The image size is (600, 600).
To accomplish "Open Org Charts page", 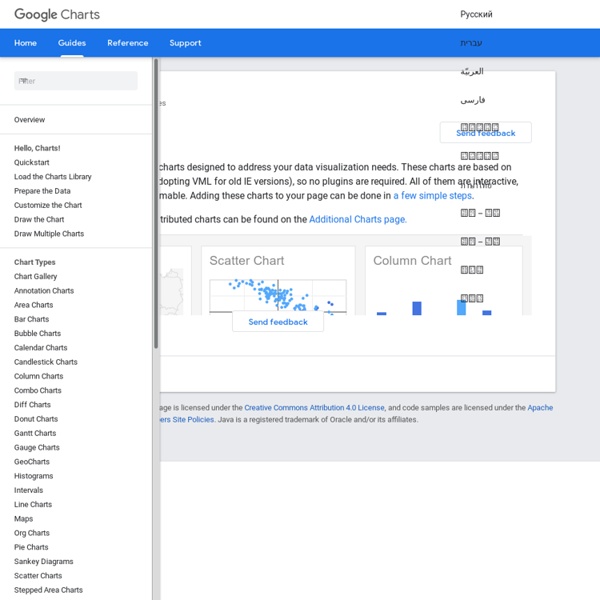I will click(x=32, y=533).
